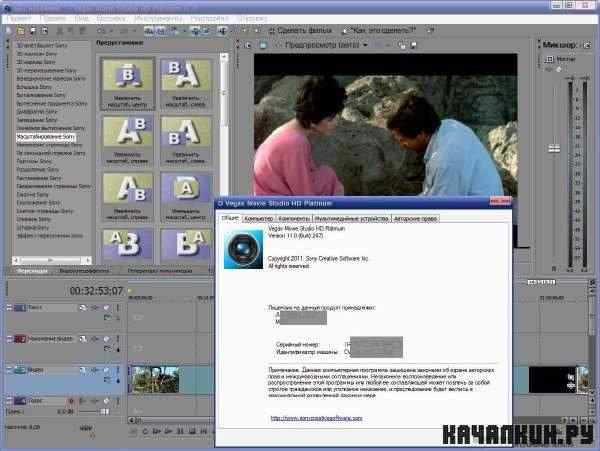Viewport: 600px width, 451px height.
Task: Open Track FX for Наложение видео track
Action: point(94,339)
